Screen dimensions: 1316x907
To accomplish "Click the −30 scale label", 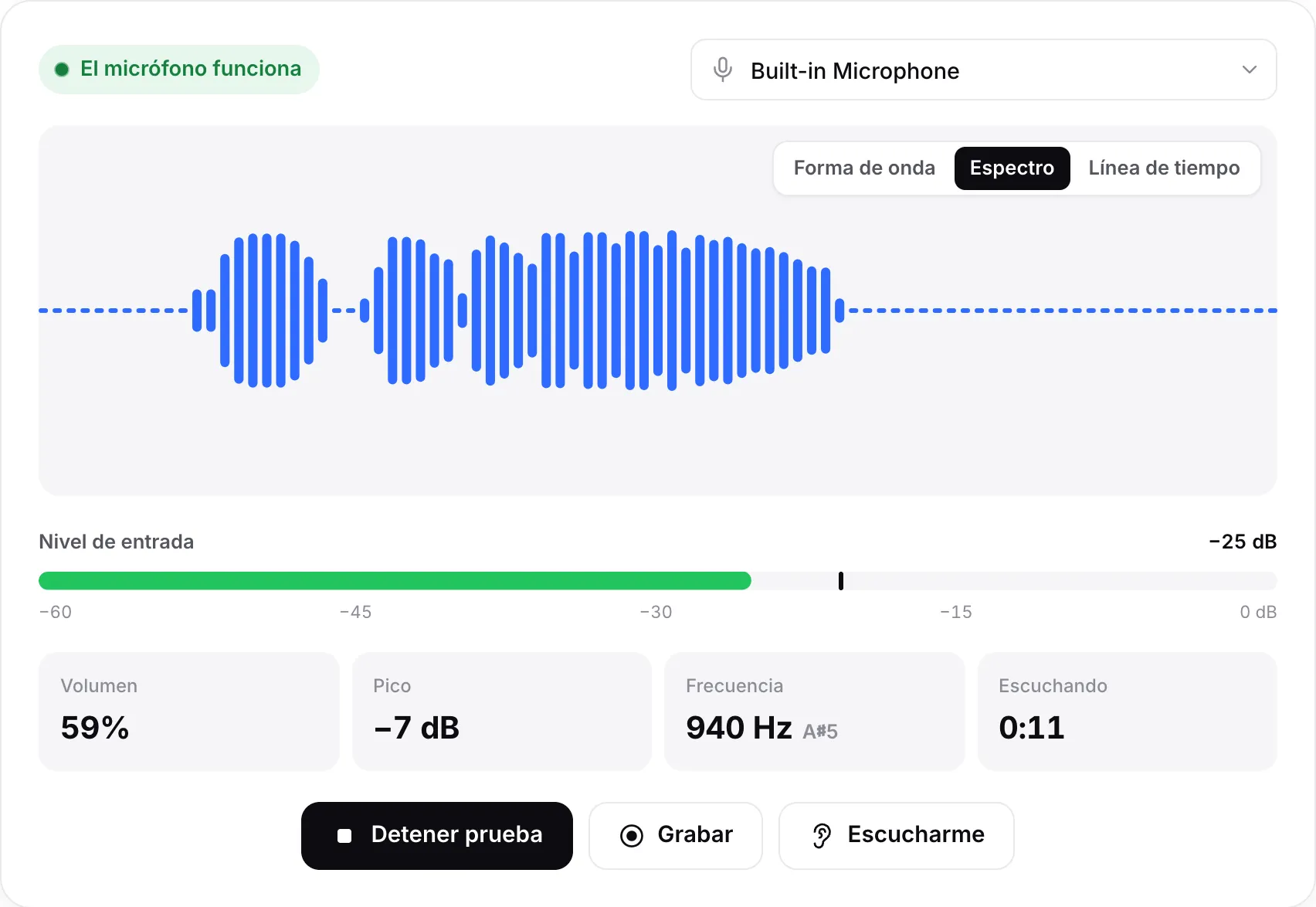I will click(656, 612).
